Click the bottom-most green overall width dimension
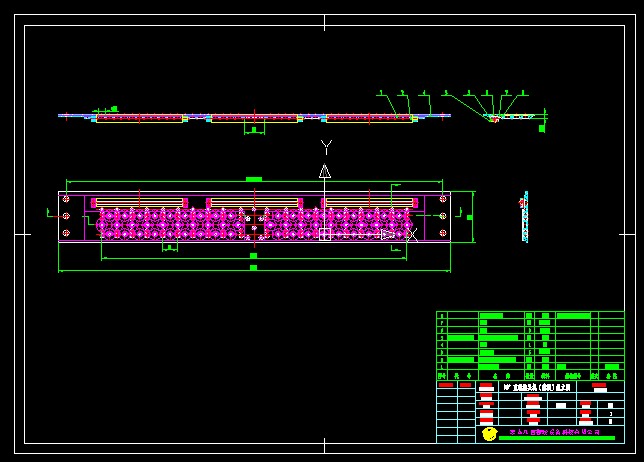Image resolution: width=644 pixels, height=462 pixels. pos(253,268)
